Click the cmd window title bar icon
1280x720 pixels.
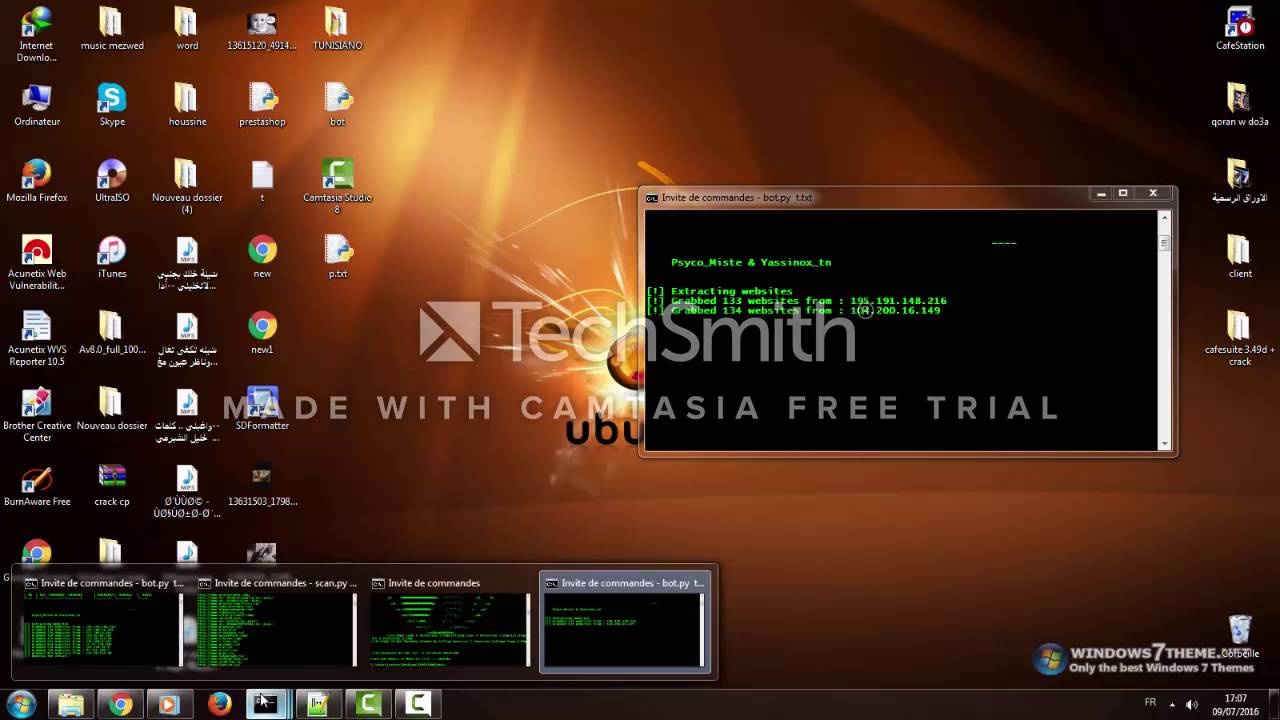pyautogui.click(x=652, y=198)
